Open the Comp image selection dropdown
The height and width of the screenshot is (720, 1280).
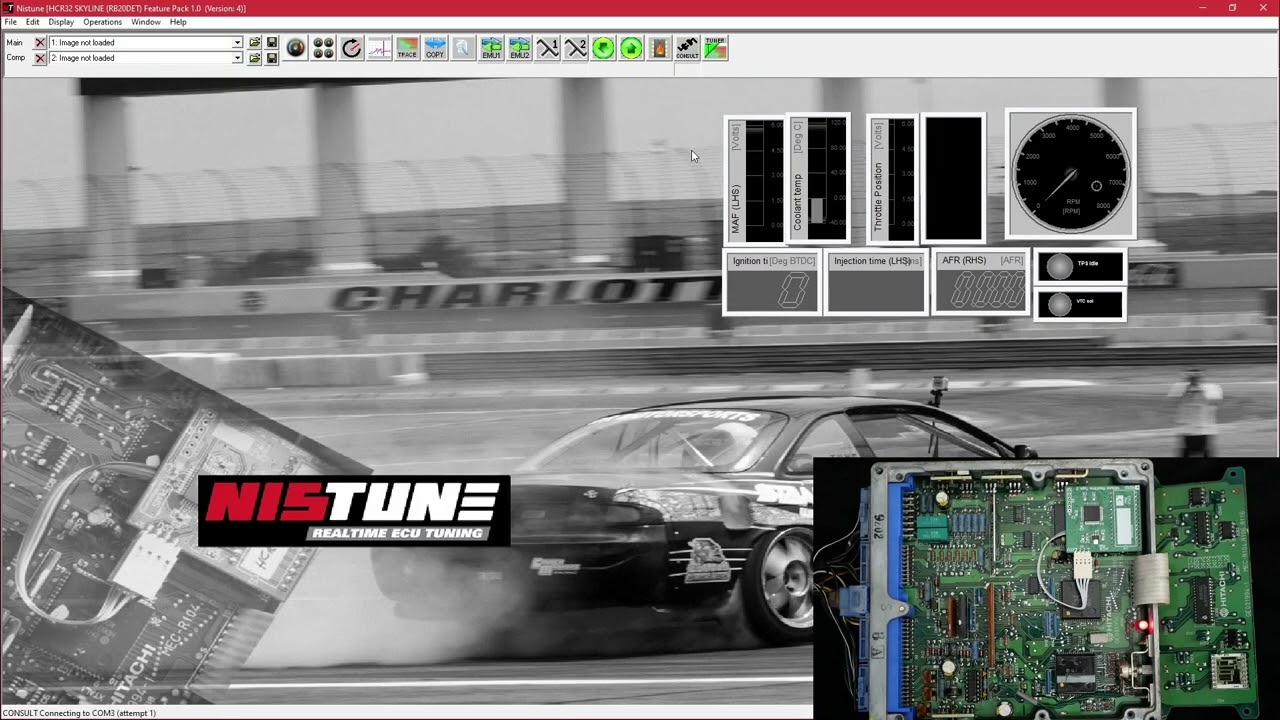point(237,58)
